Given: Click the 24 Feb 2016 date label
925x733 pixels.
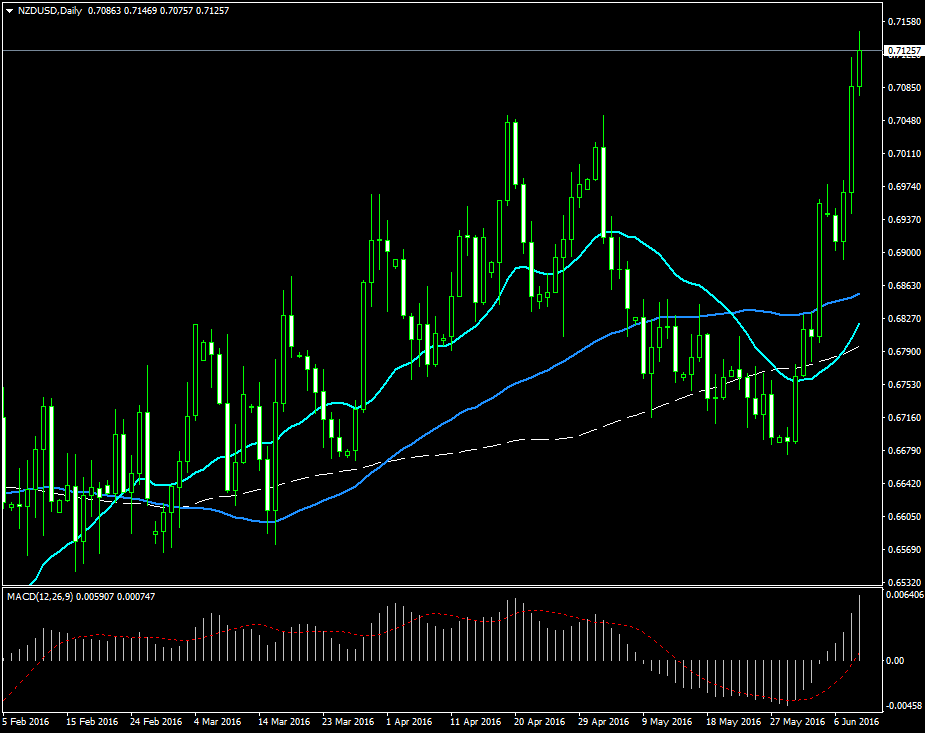Looking at the screenshot, I should pyautogui.click(x=158, y=721).
